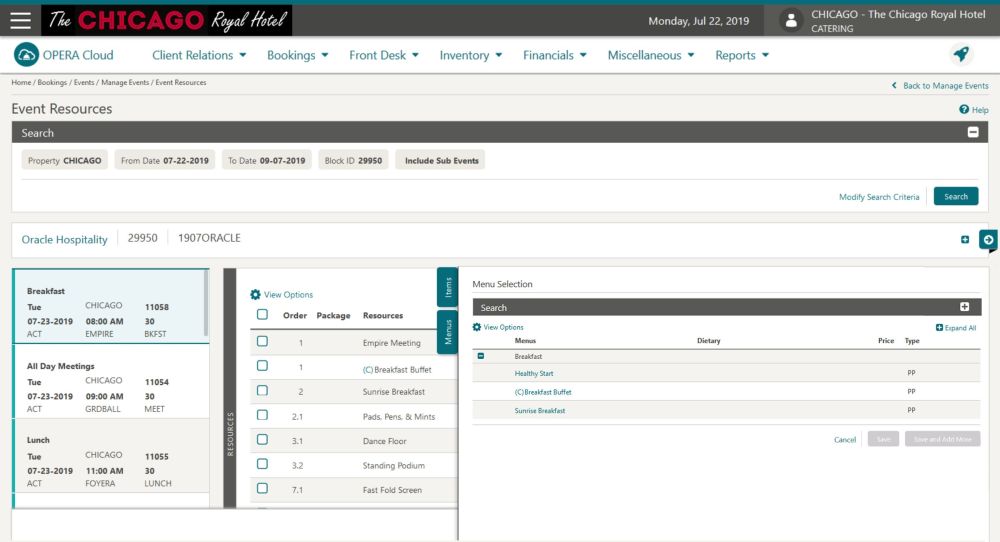Select the Lunch event card
1000x542 pixels.
coord(110,457)
